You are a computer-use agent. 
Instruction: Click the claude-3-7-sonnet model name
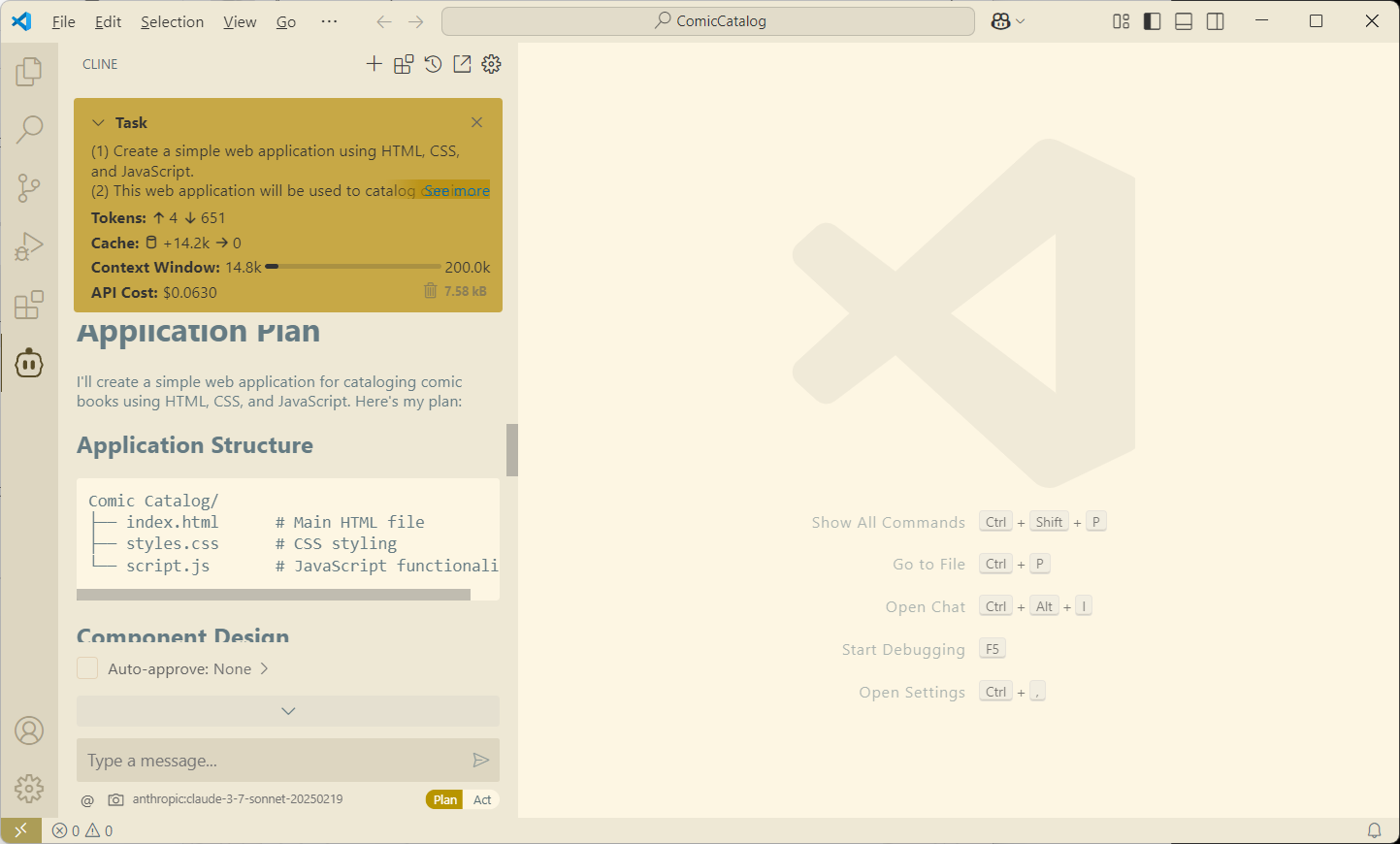click(x=238, y=799)
